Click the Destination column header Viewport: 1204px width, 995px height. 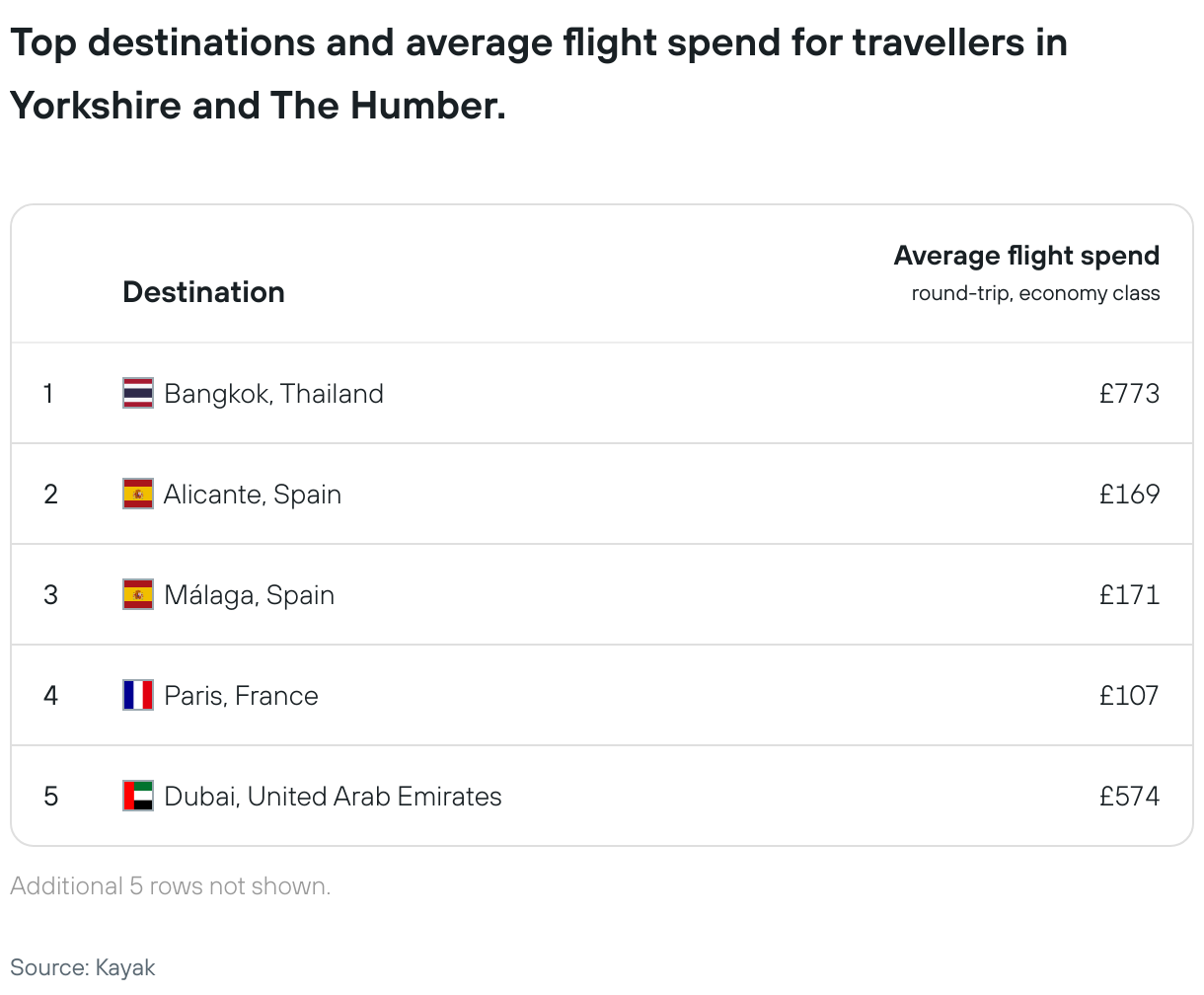point(203,292)
